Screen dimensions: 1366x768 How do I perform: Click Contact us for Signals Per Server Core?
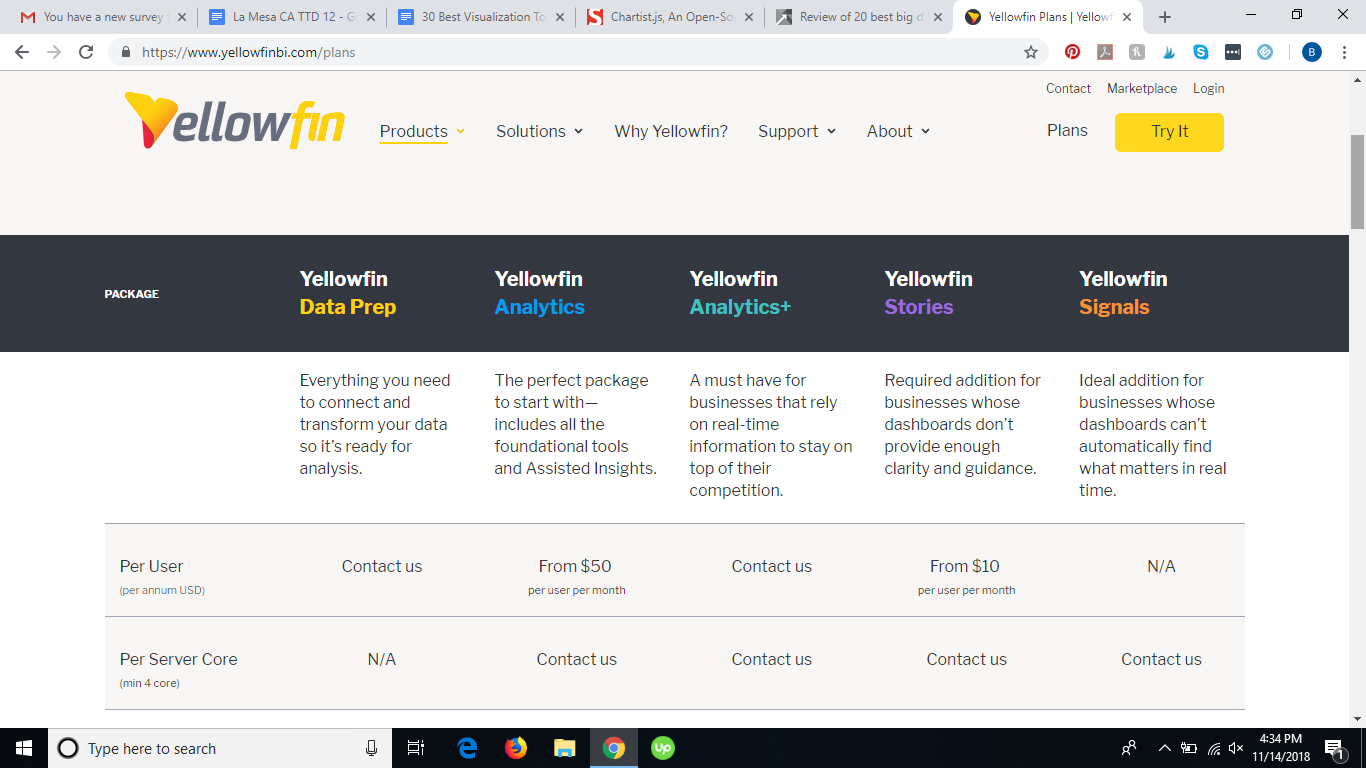[1161, 659]
